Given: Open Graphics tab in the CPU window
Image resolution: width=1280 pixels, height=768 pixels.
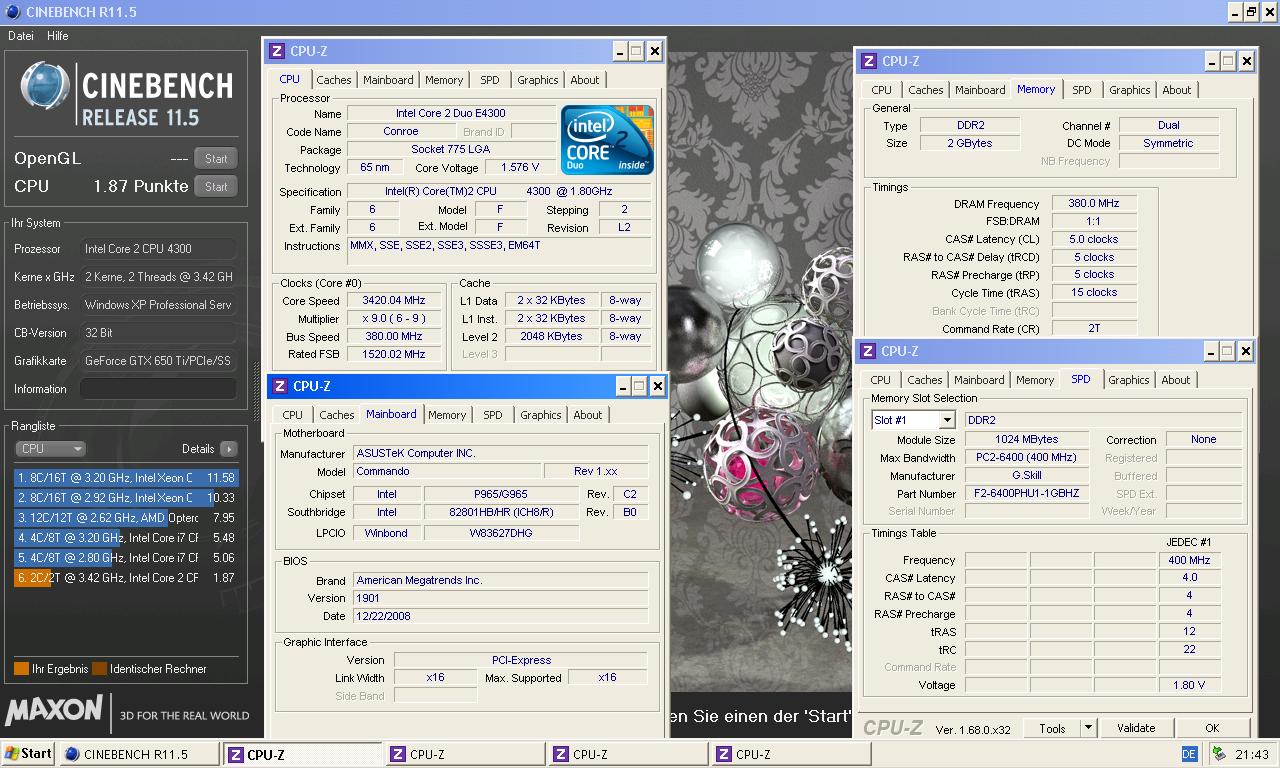Looking at the screenshot, I should pyautogui.click(x=538, y=80).
